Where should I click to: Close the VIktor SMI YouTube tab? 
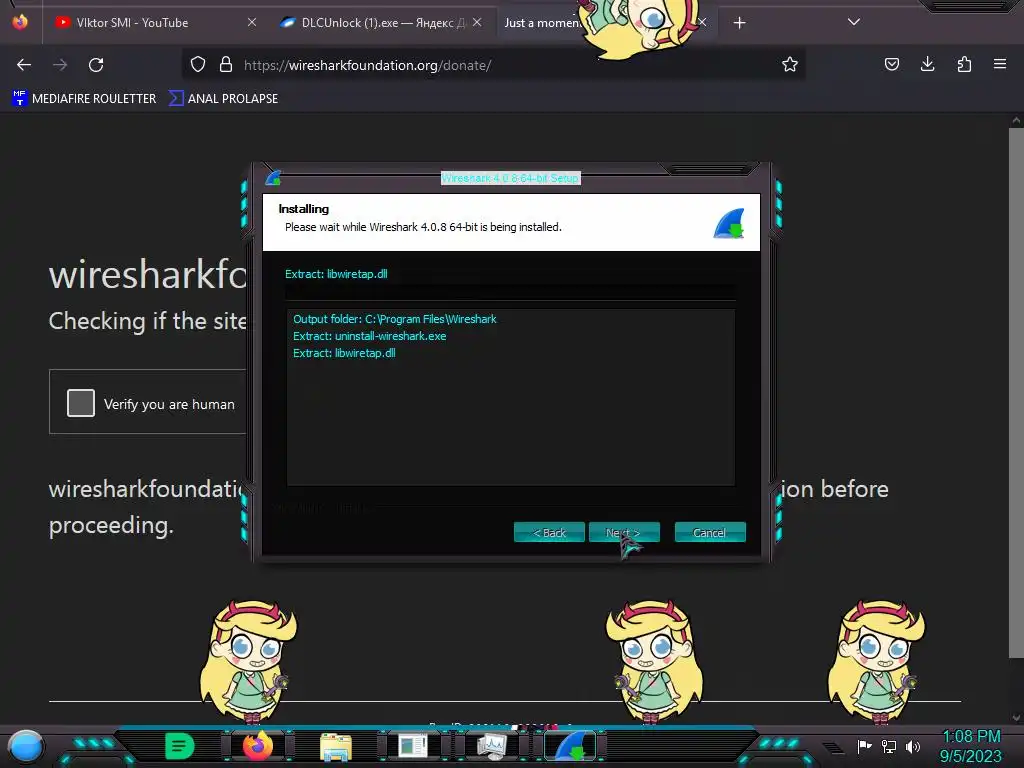pyautogui.click(x=251, y=22)
